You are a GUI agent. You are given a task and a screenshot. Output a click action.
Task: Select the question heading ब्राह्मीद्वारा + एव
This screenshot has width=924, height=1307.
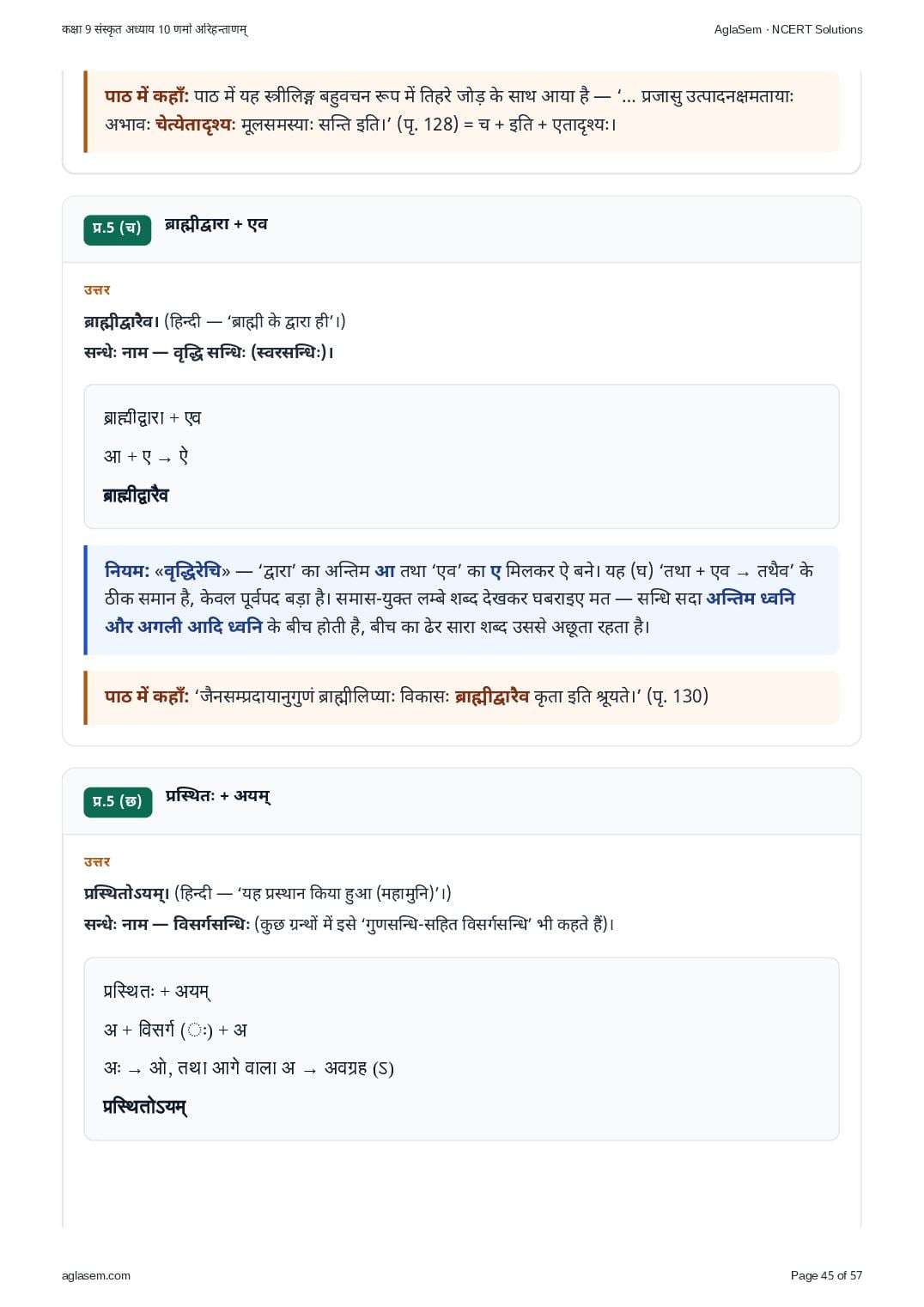216,224
